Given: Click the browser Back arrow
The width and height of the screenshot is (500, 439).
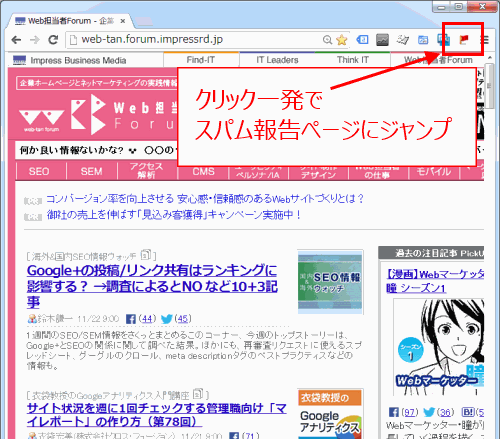Looking at the screenshot, I should pyautogui.click(x=16, y=40).
